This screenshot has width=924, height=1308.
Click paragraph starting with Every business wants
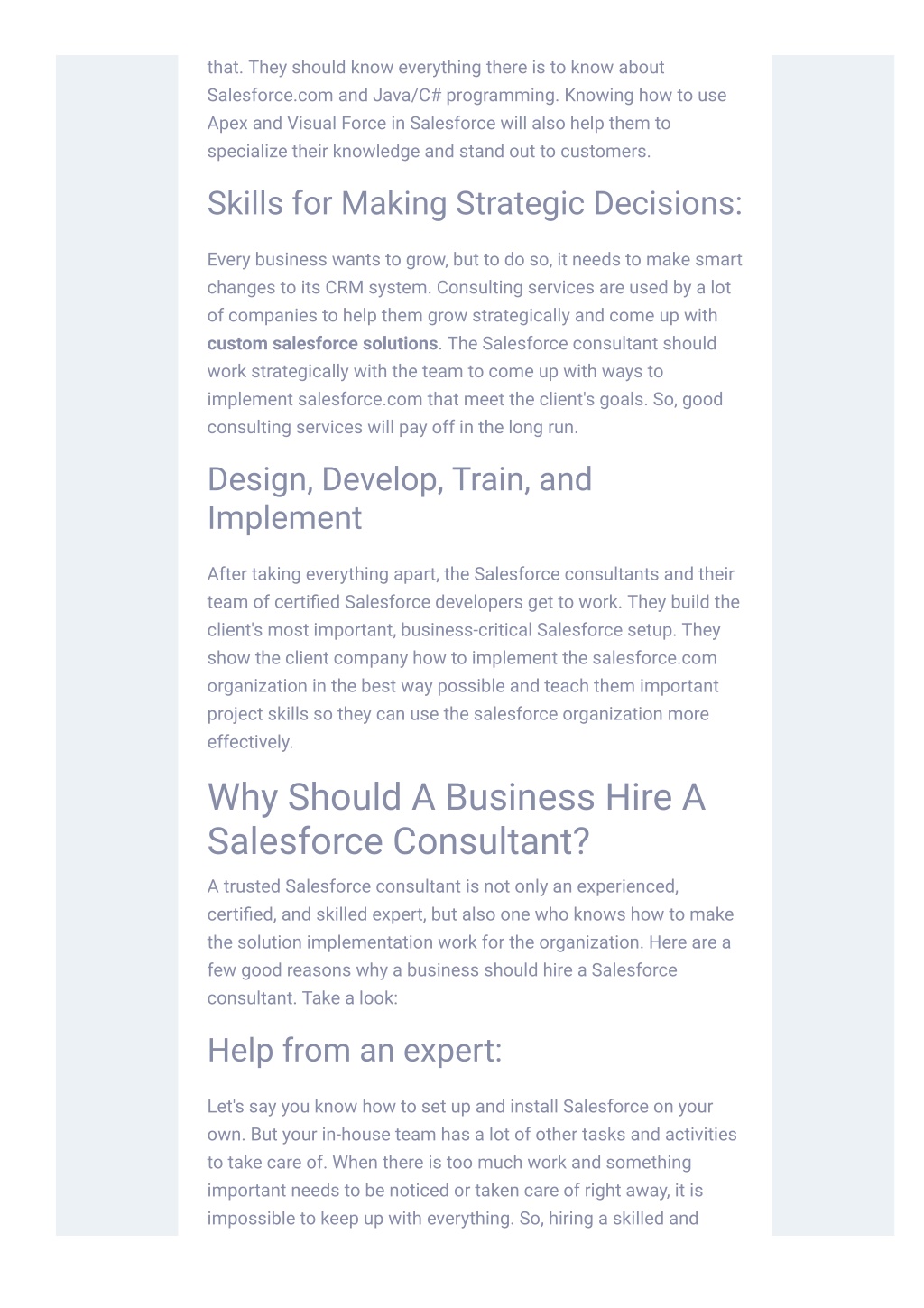pos(475,344)
